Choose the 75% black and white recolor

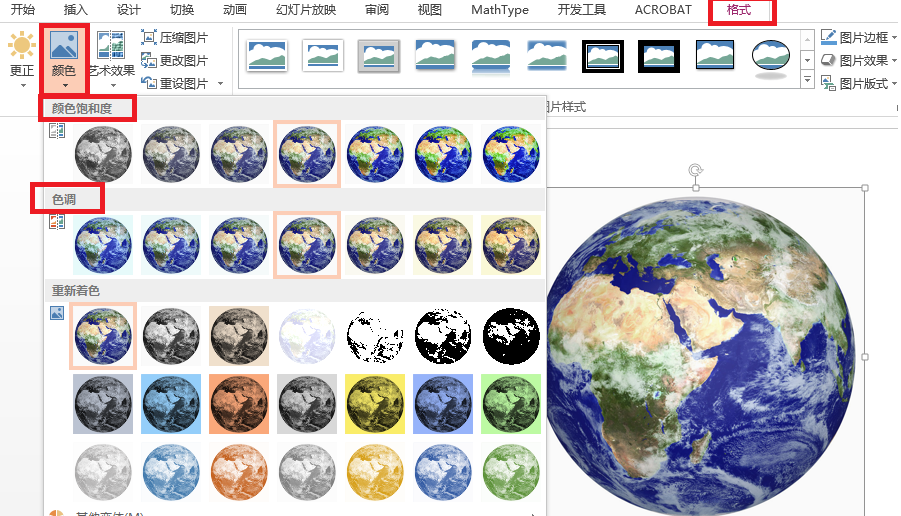[x=511, y=336]
